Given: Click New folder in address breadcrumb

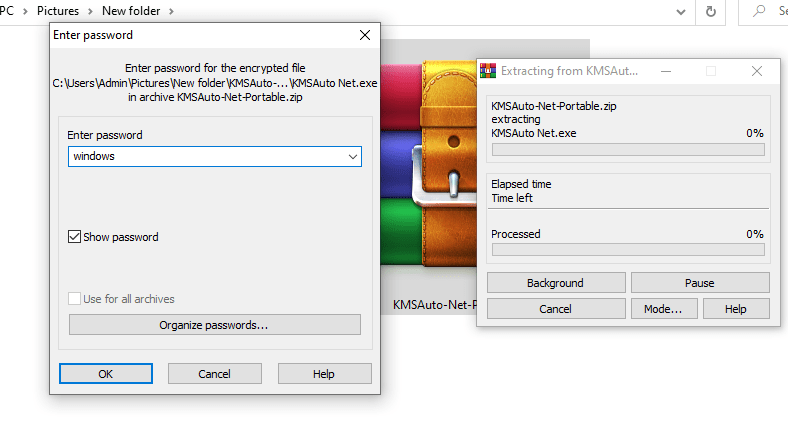Looking at the screenshot, I should 131,11.
